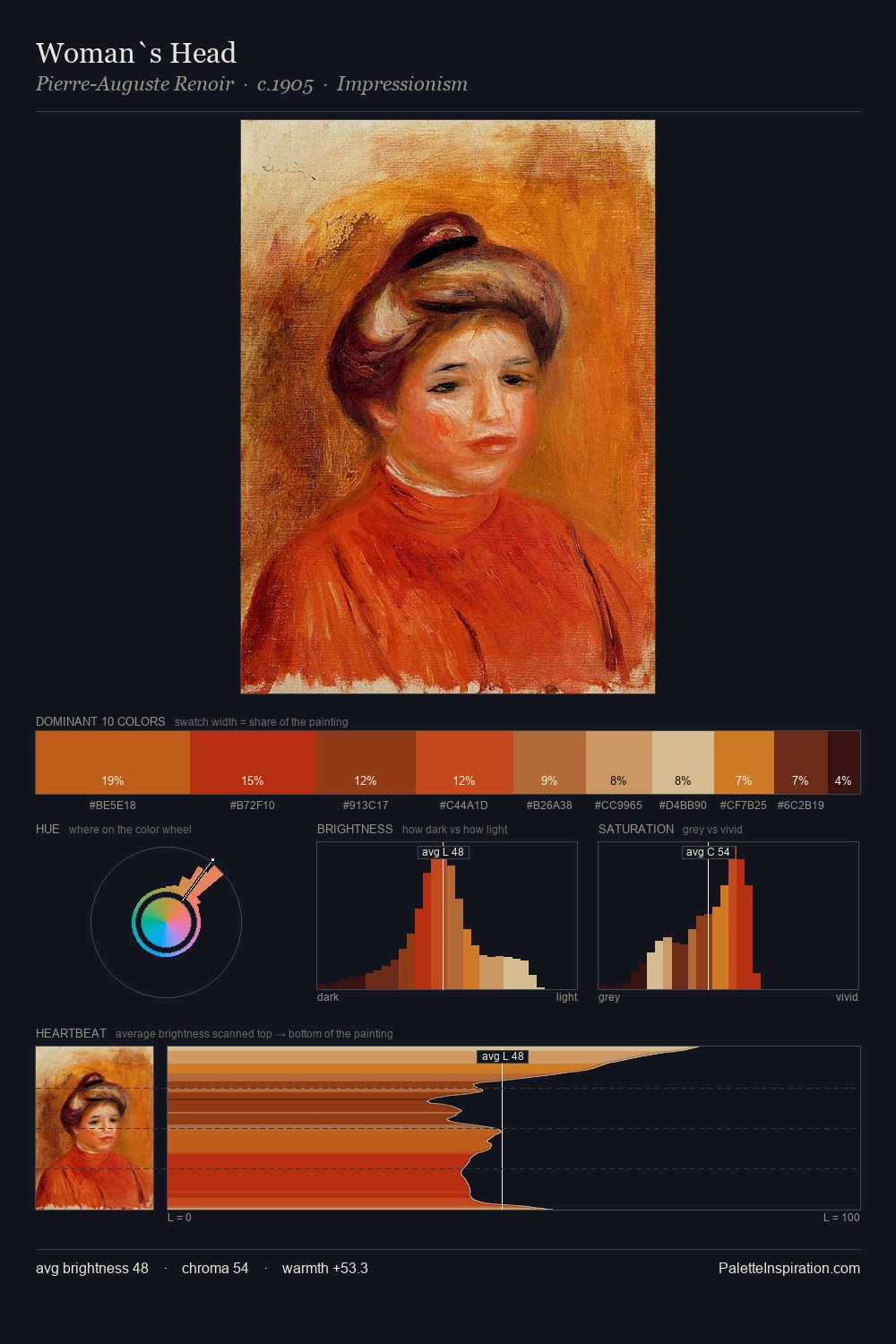The image size is (896, 1344).
Task: Click the #BE5E18 19% color swatch
Action: 113,762
